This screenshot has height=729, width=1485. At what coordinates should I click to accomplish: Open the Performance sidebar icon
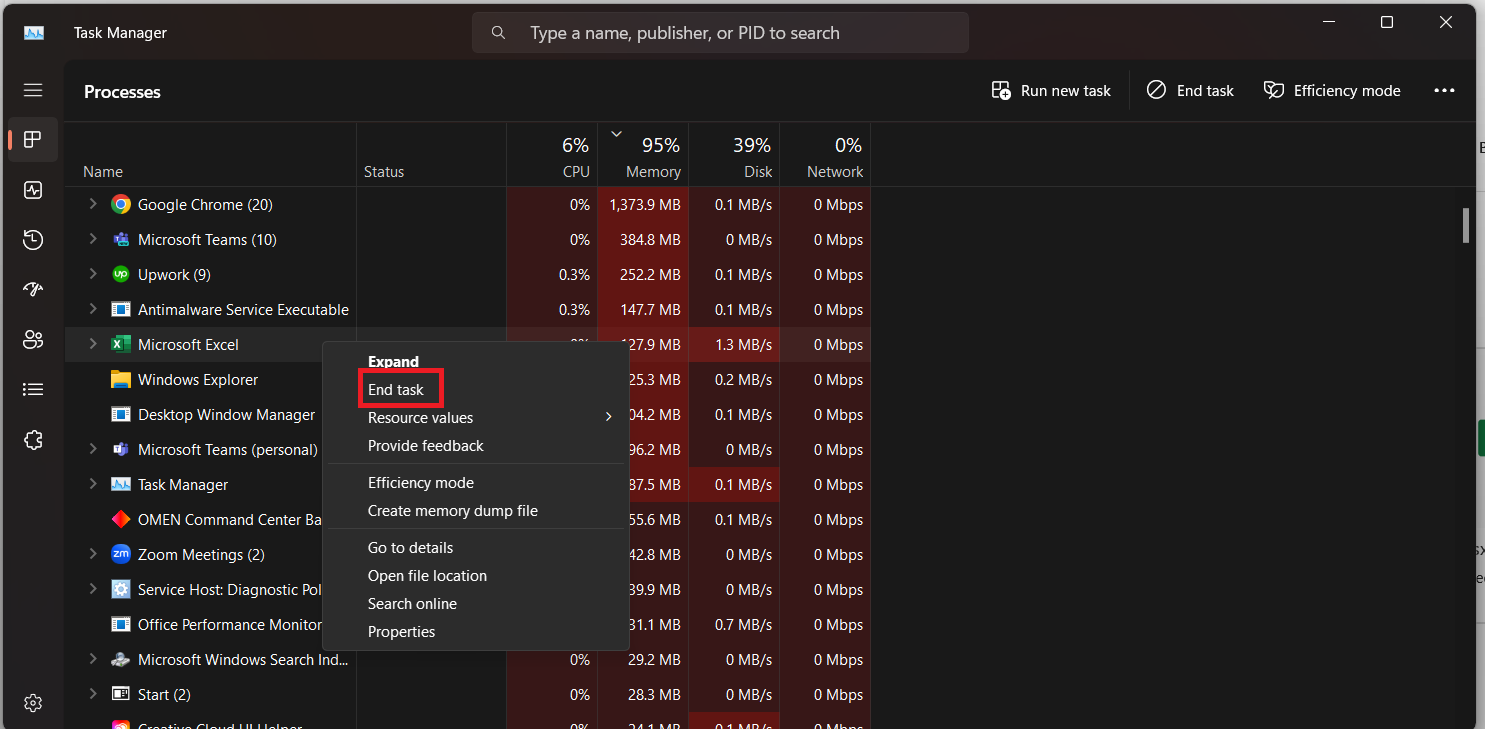(33, 189)
